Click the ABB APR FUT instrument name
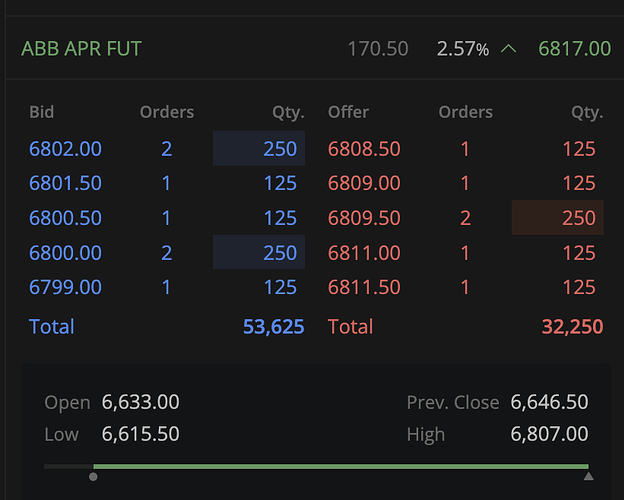 tap(81, 49)
